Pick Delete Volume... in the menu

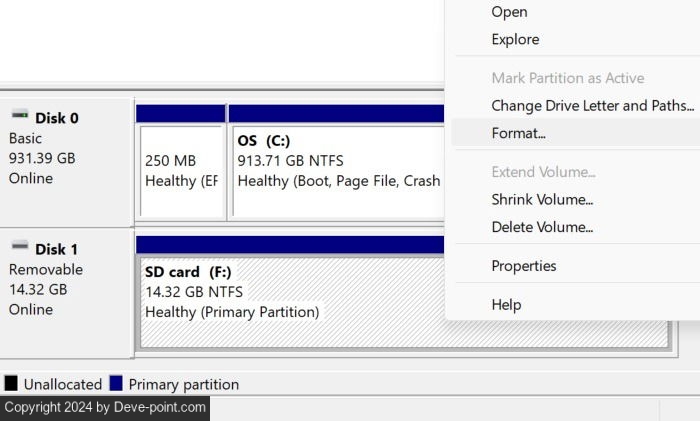tap(542, 227)
